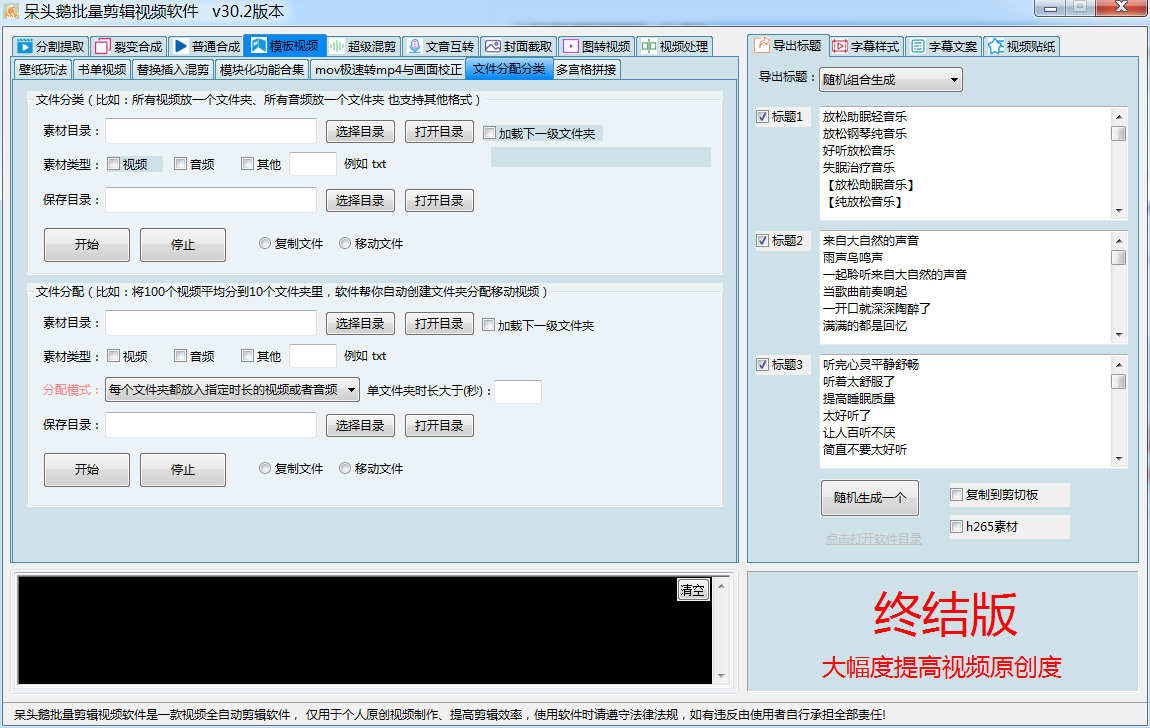Uncheck the 标题2 checkbox

(x=763, y=240)
